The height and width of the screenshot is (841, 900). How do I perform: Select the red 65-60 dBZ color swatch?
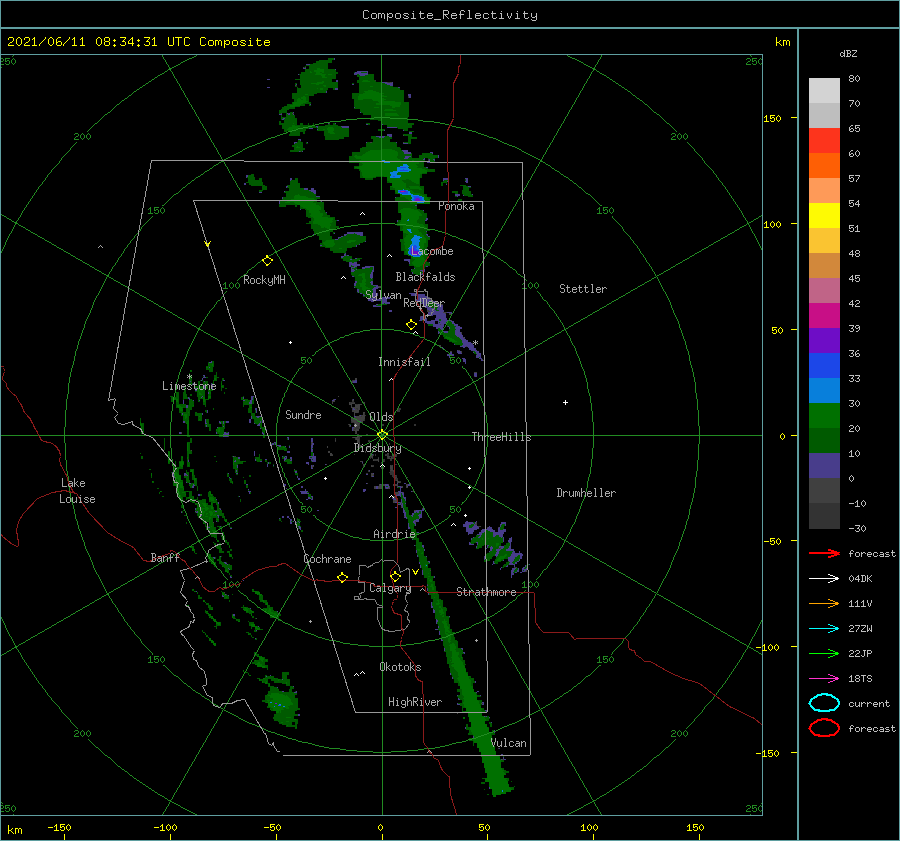(x=824, y=141)
